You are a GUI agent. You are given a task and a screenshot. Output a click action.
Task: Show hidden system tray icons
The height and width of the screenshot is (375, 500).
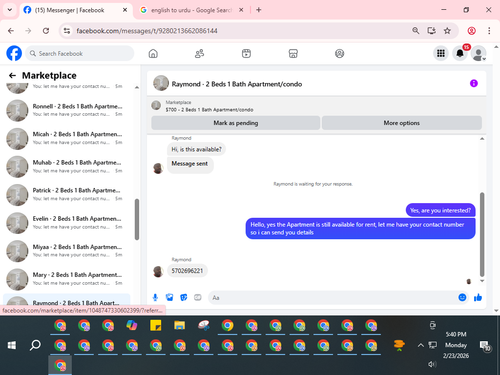pyautogui.click(x=421, y=345)
